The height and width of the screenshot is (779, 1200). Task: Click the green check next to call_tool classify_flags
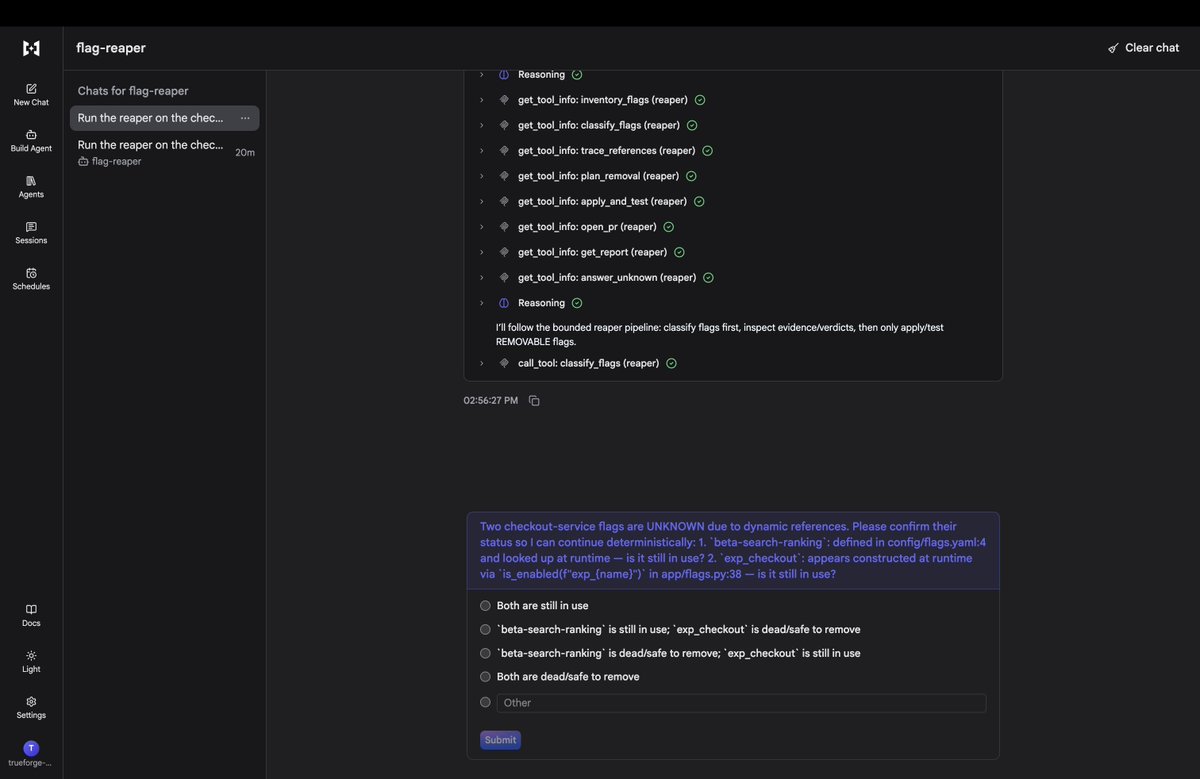coord(671,363)
